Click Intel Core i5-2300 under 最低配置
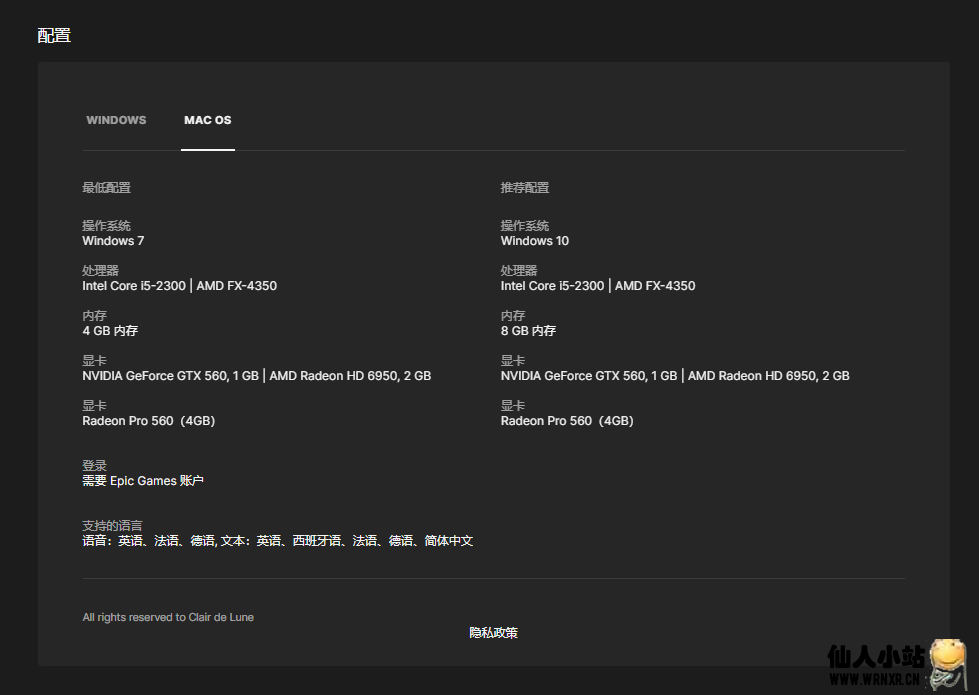 [134, 286]
